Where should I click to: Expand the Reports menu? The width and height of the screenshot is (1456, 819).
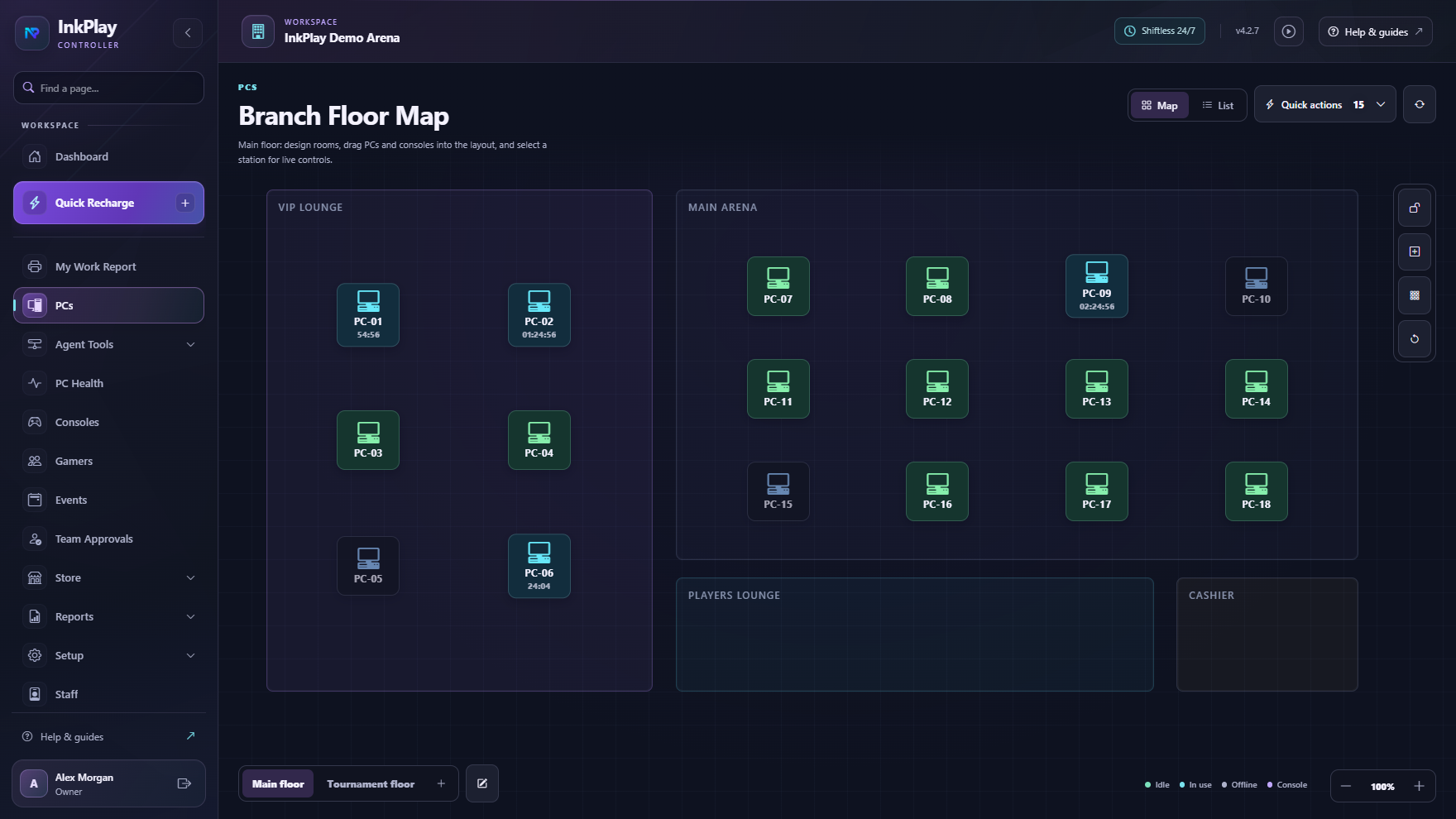tap(109, 616)
